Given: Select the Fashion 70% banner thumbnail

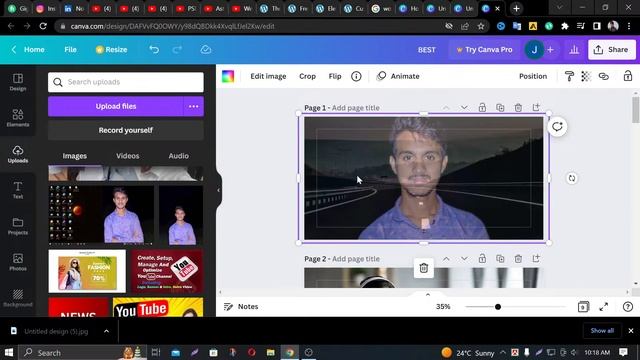Looking at the screenshot, I should [x=87, y=271].
